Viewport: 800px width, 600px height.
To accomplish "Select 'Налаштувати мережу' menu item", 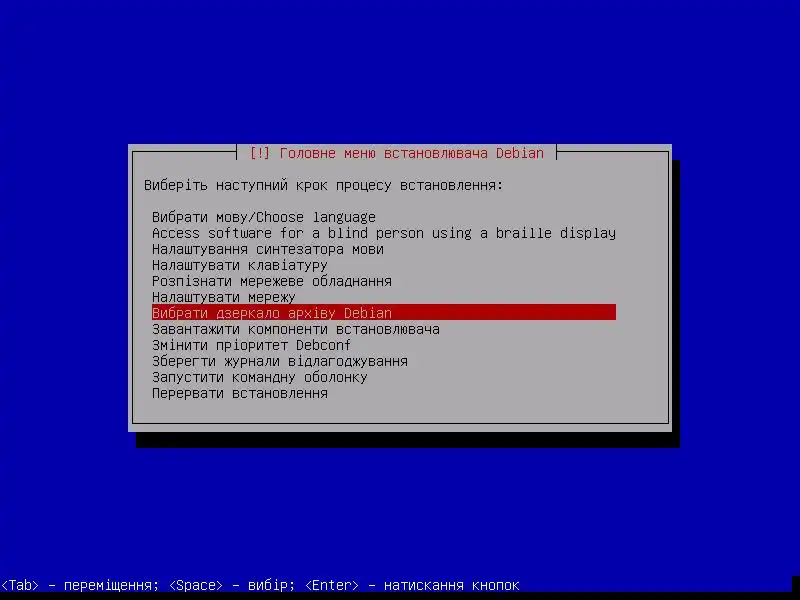I will [384, 297].
